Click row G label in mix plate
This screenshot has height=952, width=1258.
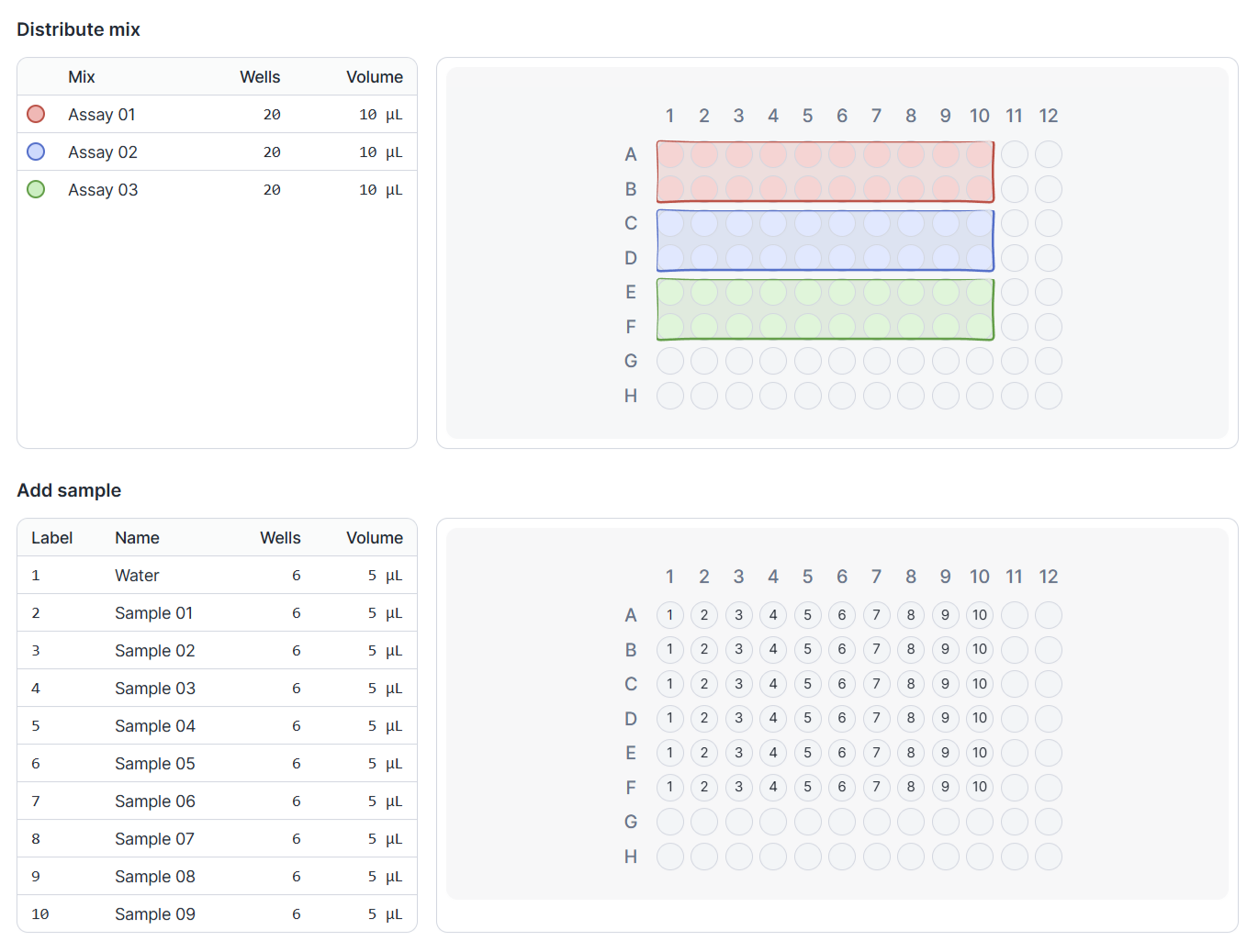[631, 361]
